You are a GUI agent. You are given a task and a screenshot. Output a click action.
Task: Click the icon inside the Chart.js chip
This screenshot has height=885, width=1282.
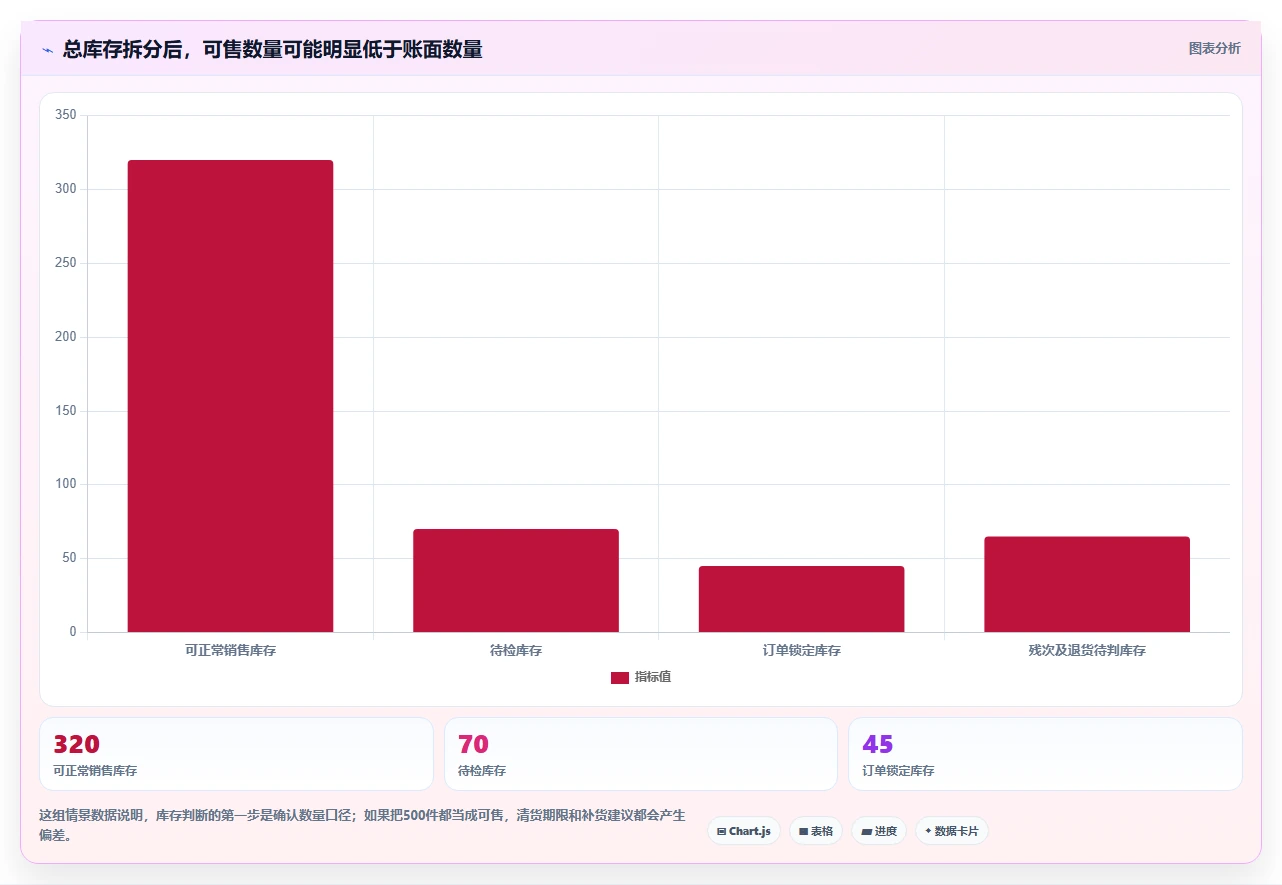(721, 831)
